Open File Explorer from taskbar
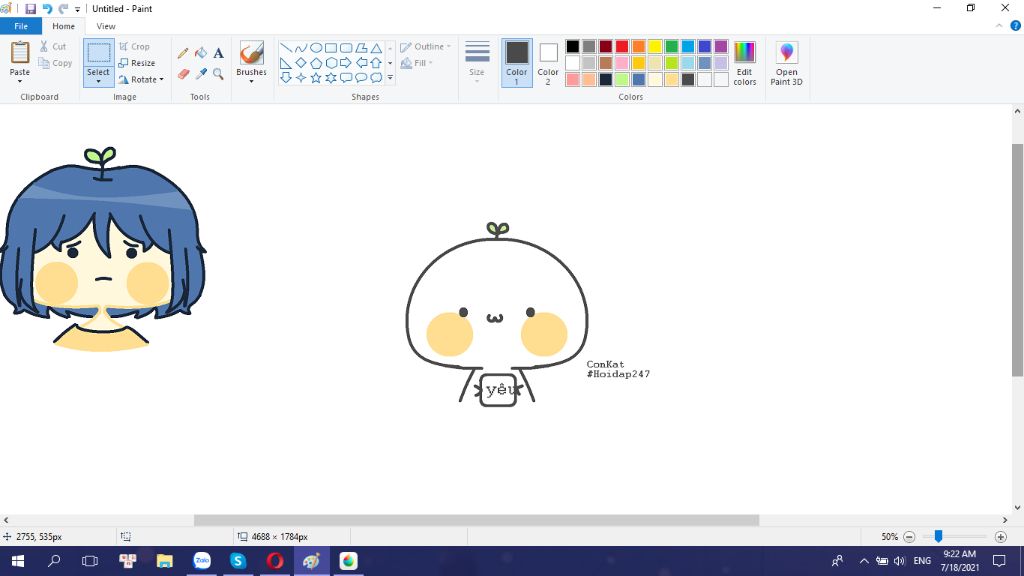 [165, 561]
